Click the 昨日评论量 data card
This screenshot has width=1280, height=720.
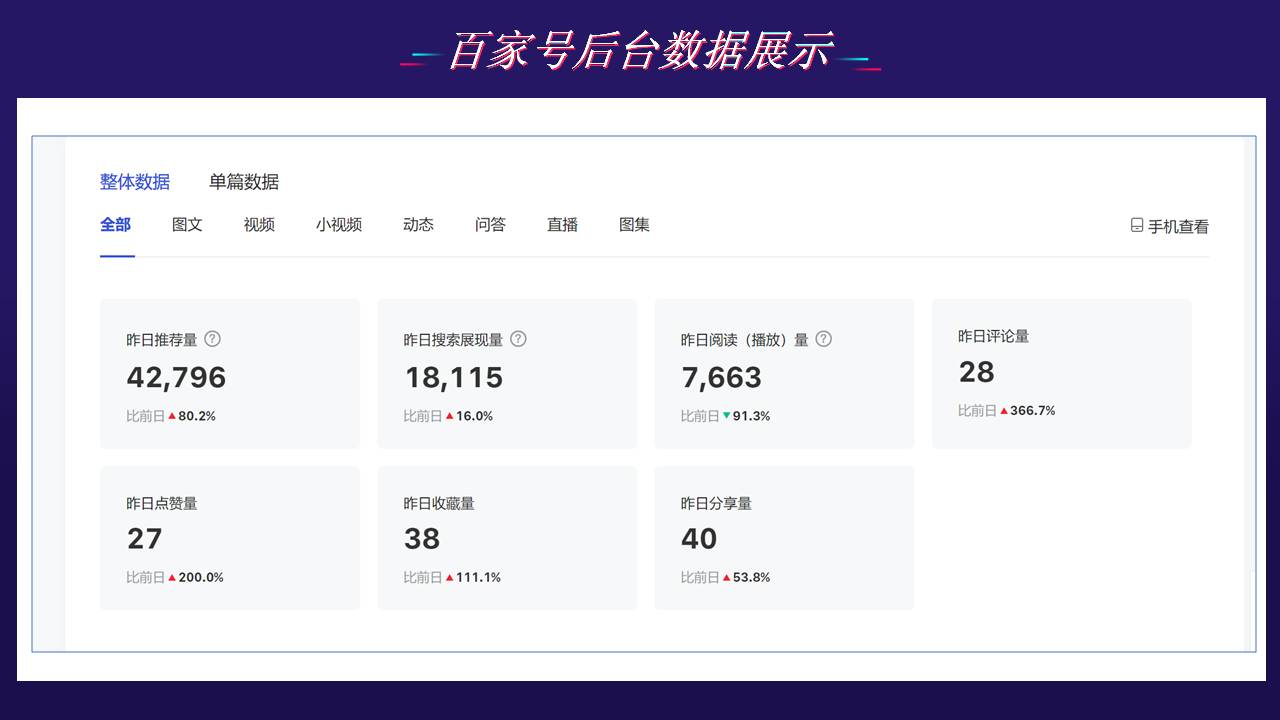pos(1061,373)
